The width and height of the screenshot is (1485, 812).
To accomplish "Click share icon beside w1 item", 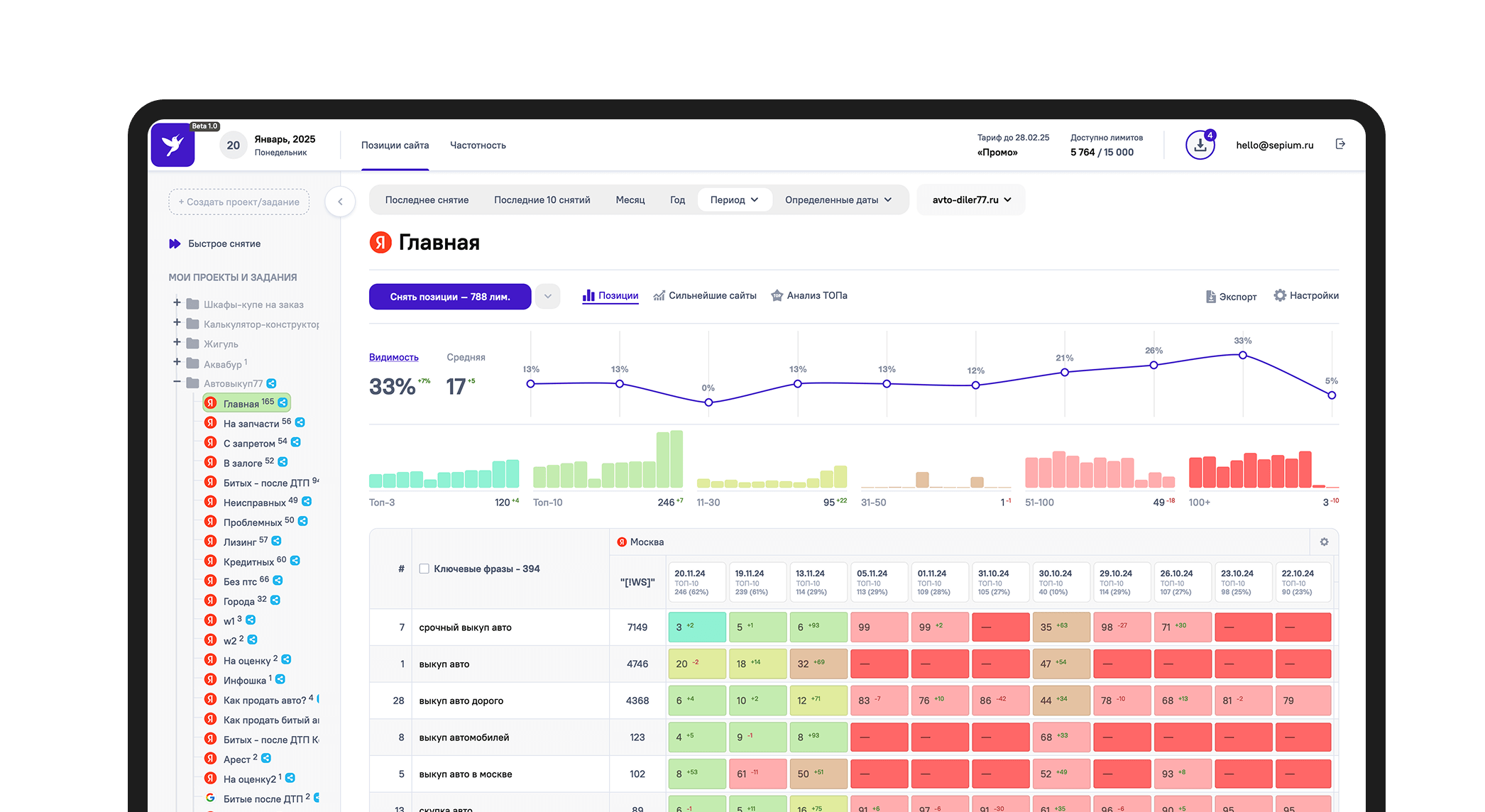I will [x=251, y=620].
